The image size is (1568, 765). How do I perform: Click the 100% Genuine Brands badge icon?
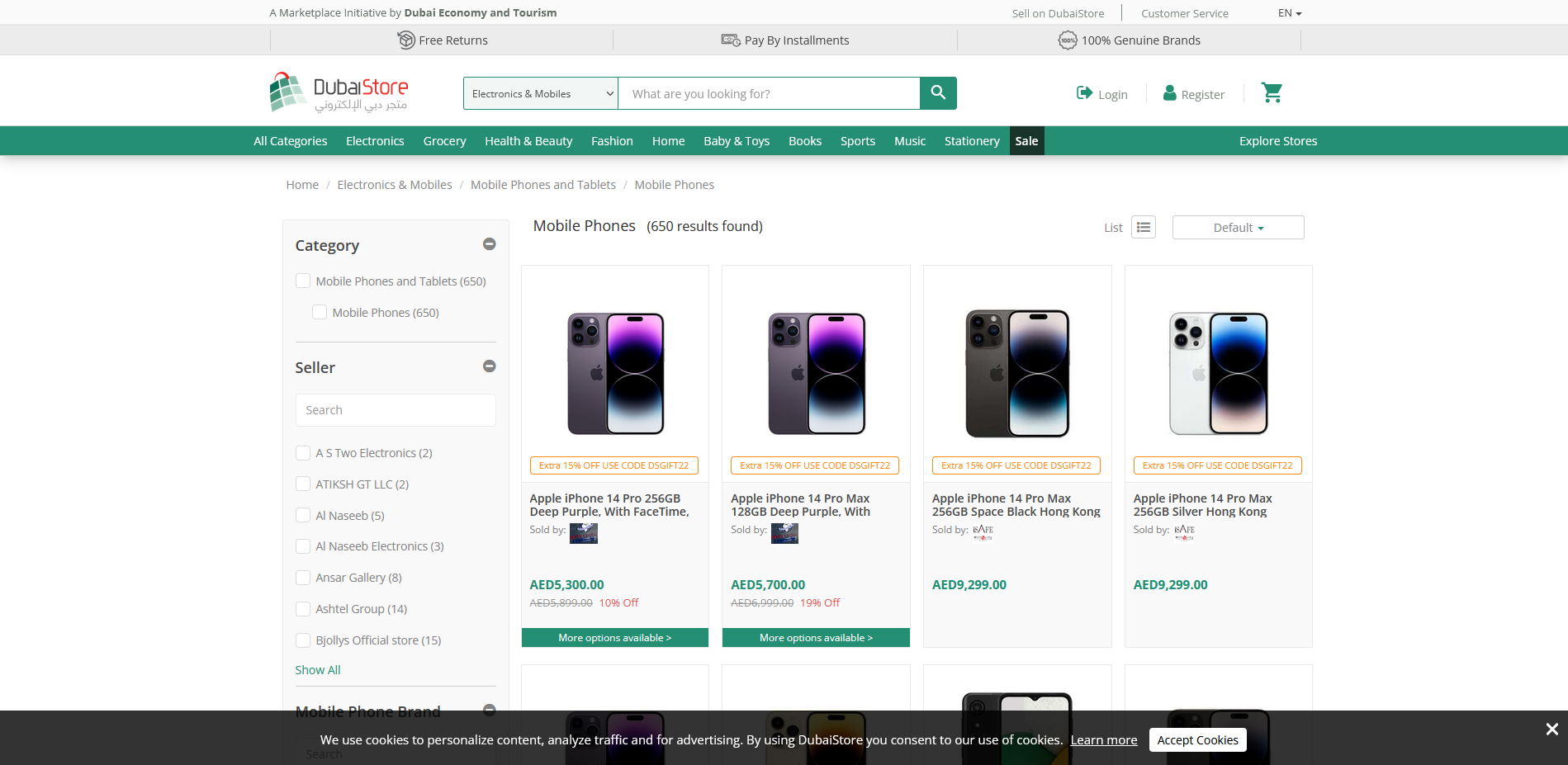[1068, 40]
